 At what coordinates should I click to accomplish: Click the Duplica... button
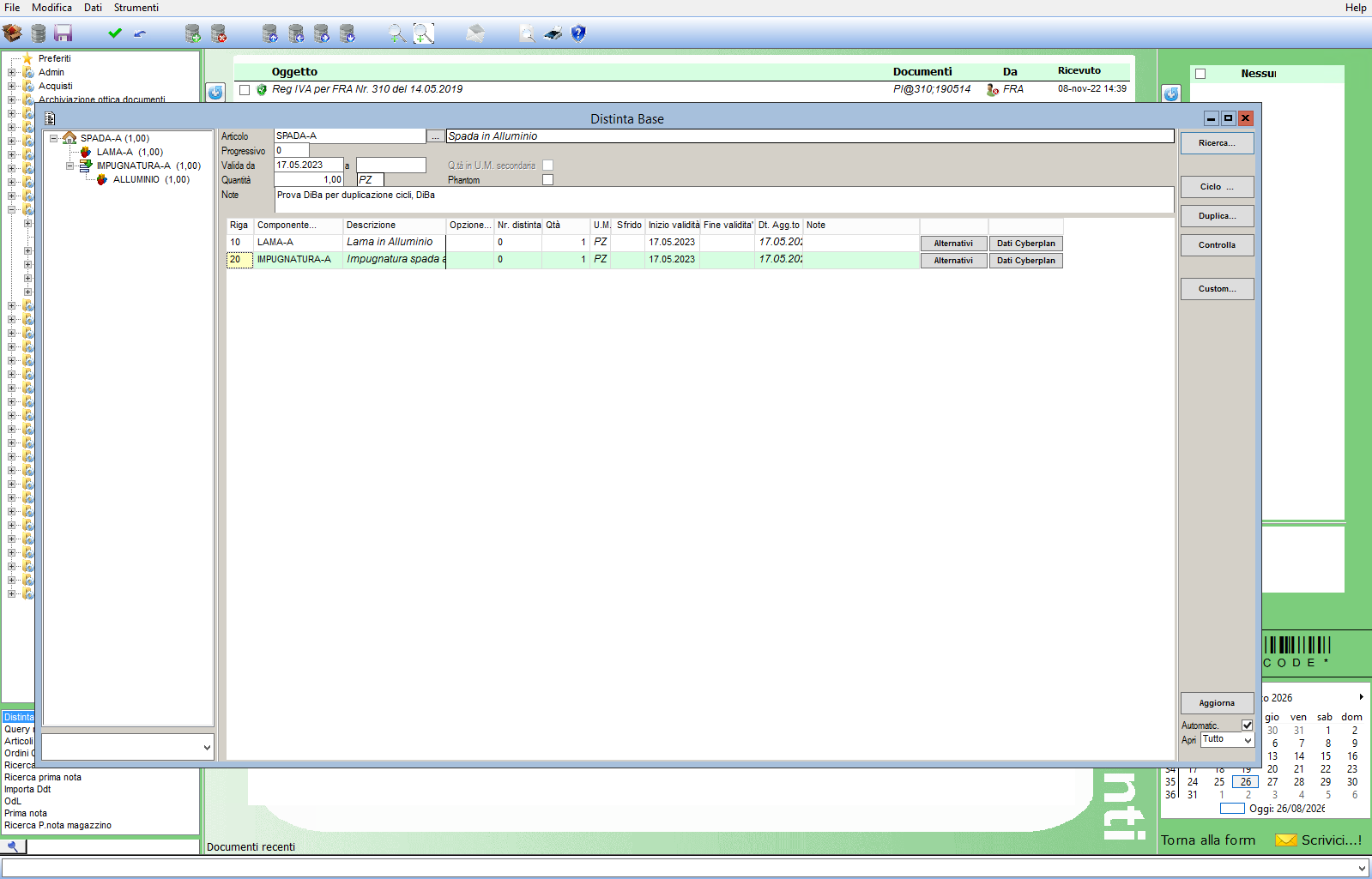(1217, 216)
